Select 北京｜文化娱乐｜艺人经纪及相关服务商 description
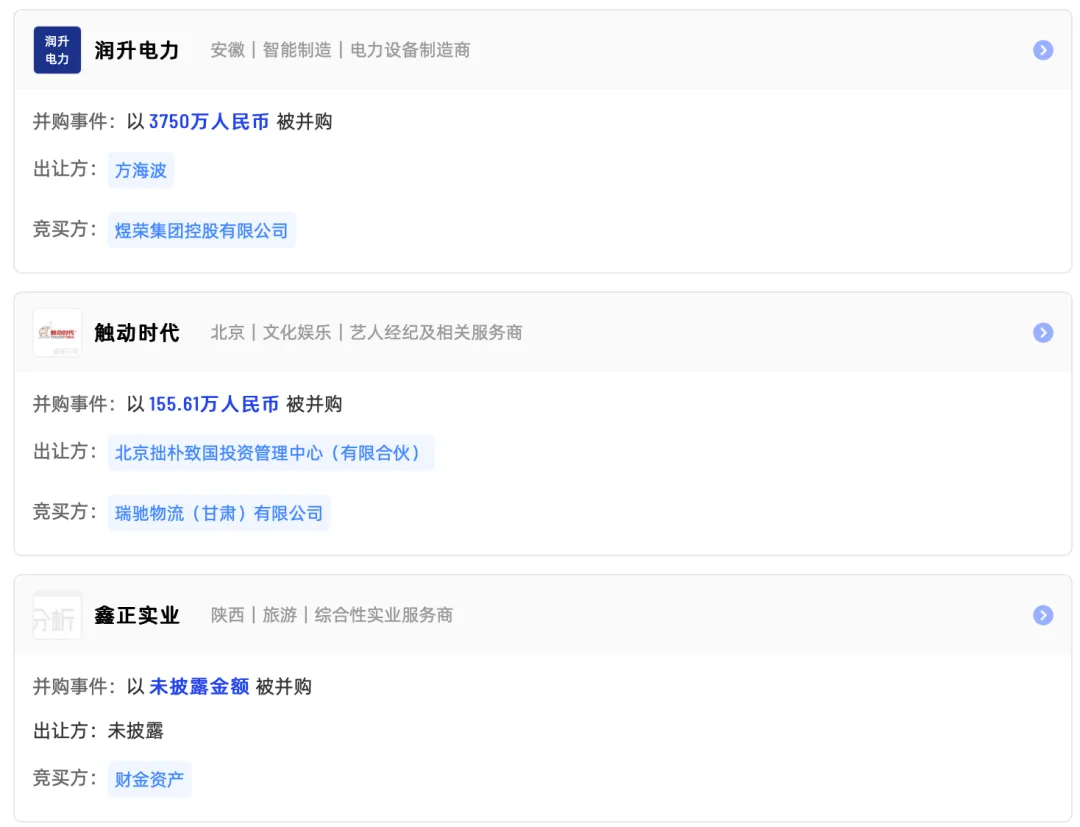Screen dimensions: 1080x827 (366, 333)
